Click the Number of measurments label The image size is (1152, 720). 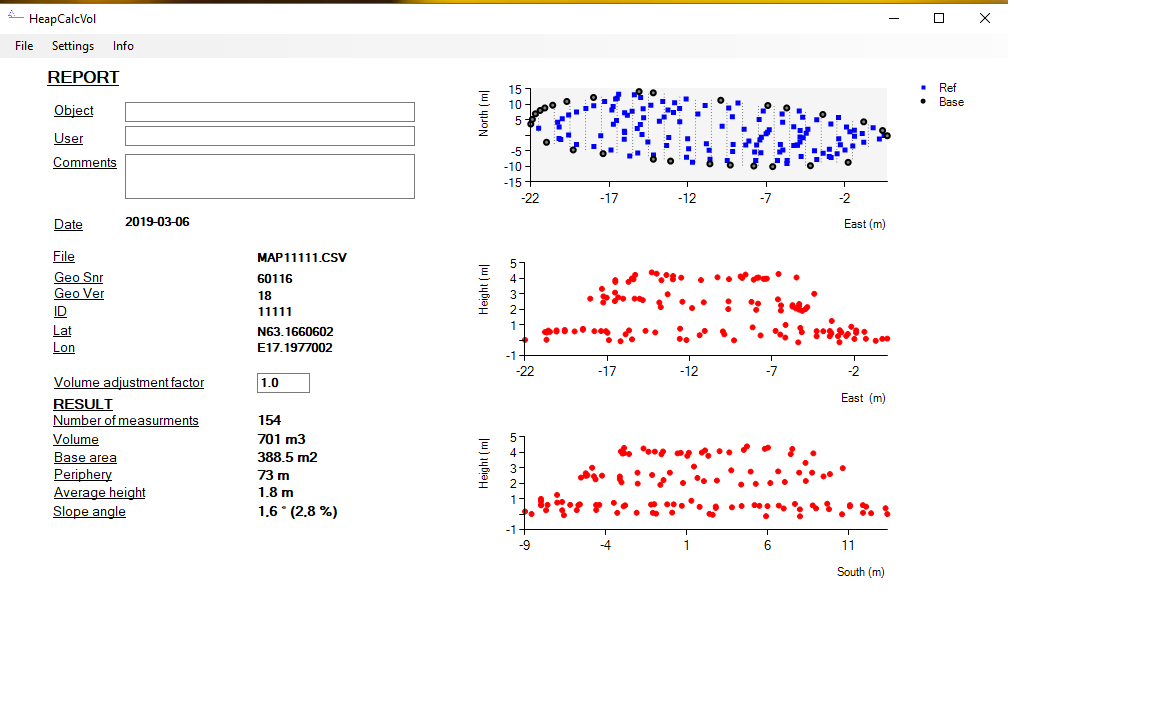click(x=126, y=420)
